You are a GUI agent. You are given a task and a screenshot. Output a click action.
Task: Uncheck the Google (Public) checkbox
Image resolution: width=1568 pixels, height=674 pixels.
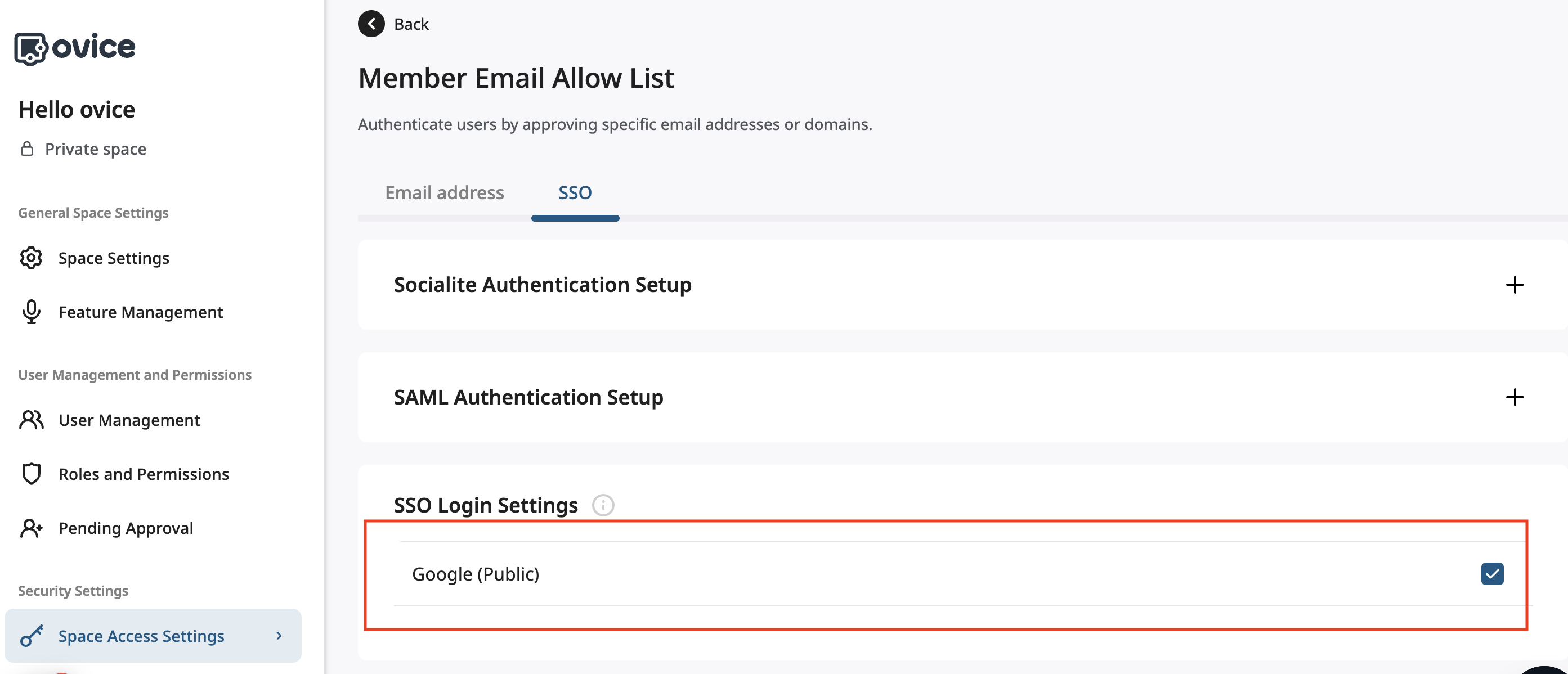tap(1491, 574)
